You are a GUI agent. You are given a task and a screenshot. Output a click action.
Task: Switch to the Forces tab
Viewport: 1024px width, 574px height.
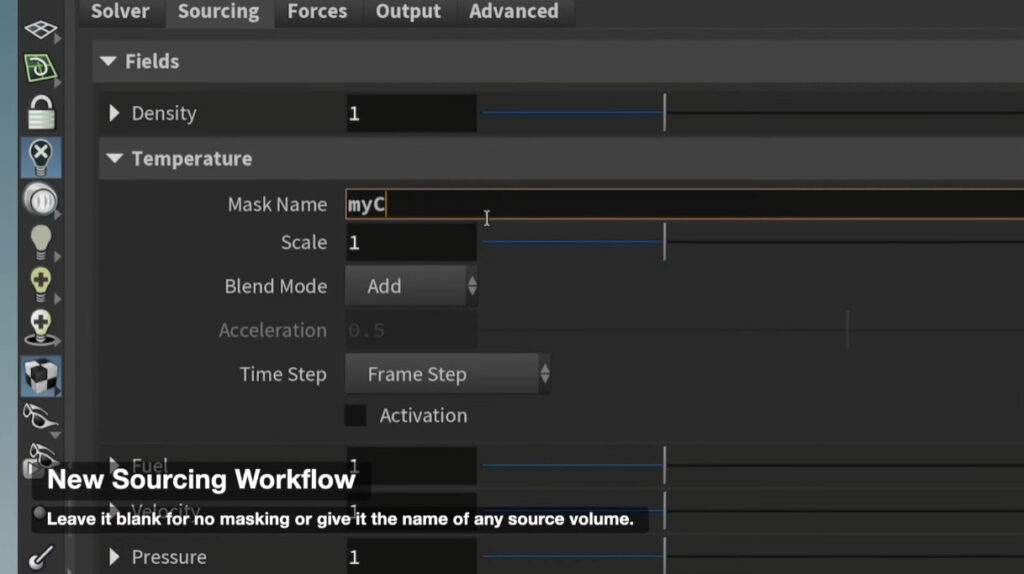(317, 12)
